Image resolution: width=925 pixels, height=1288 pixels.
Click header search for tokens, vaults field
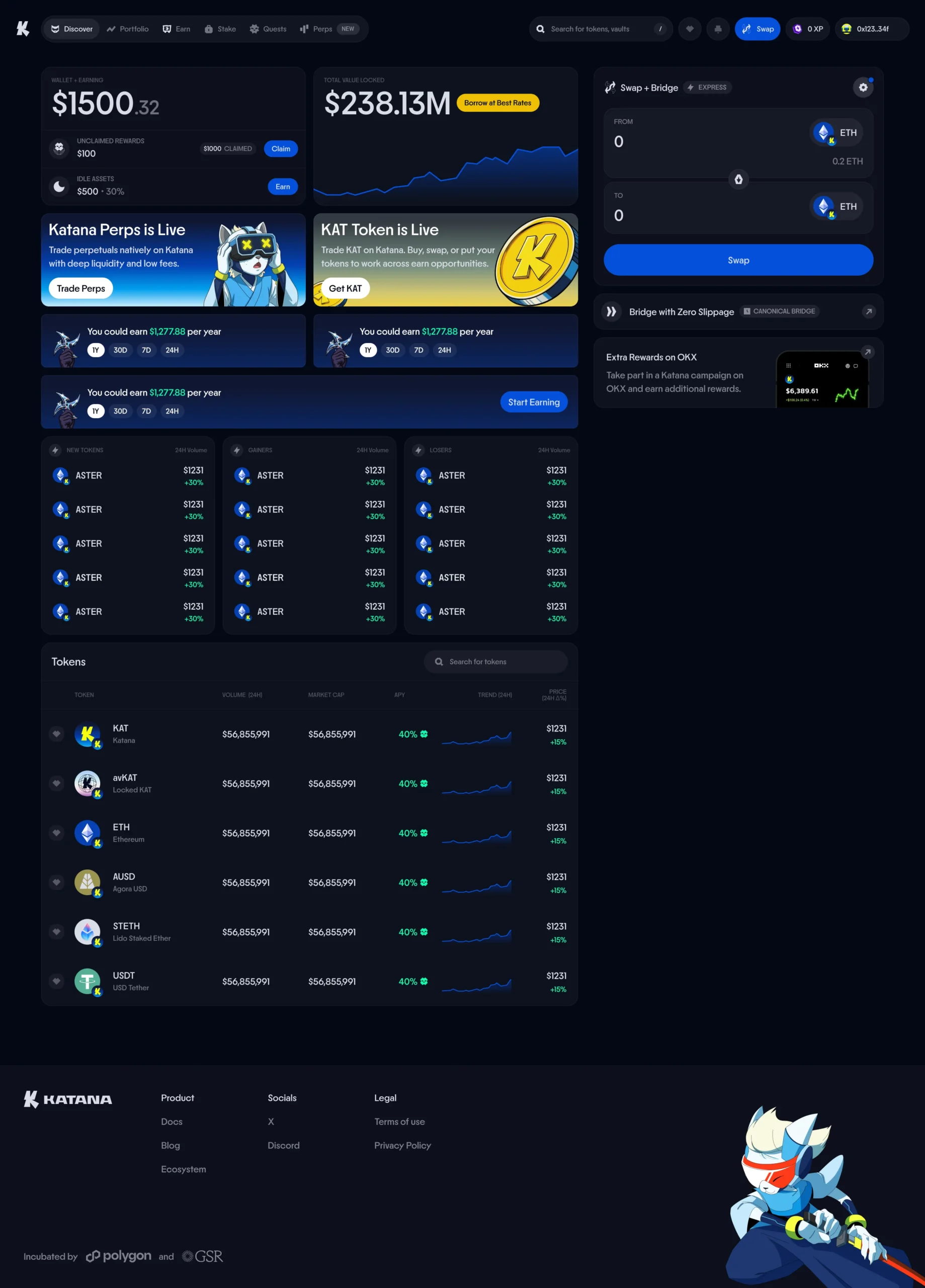click(x=601, y=29)
